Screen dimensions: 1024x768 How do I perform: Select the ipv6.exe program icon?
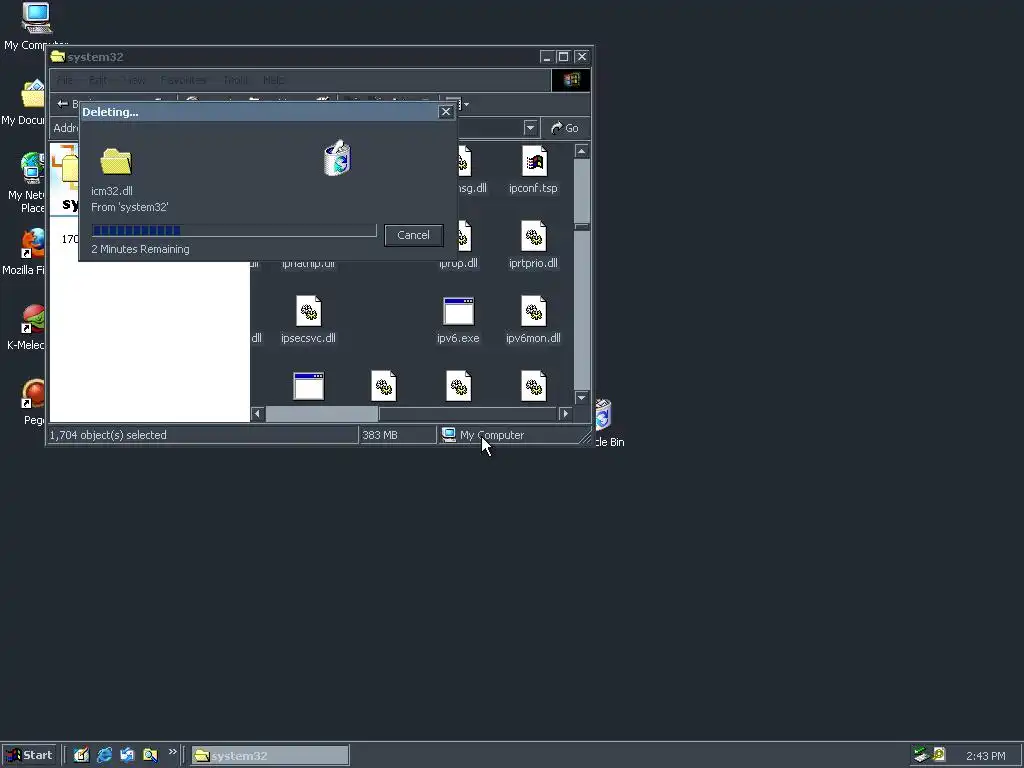click(x=458, y=311)
